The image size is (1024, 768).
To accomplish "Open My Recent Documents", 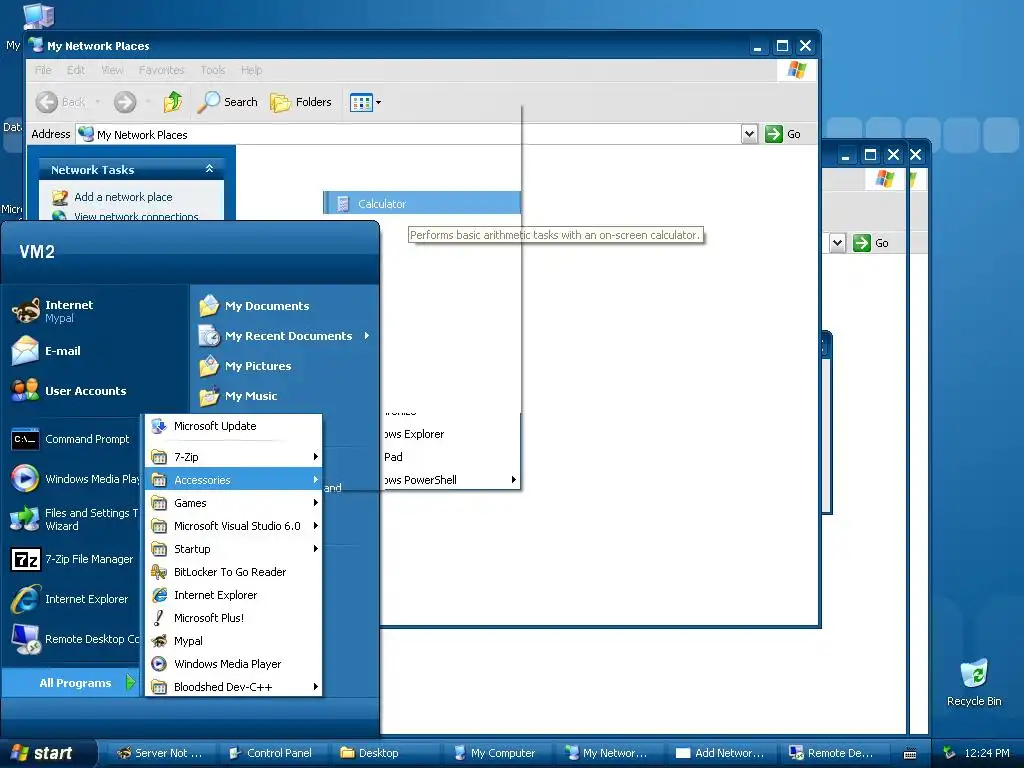I will 285,336.
